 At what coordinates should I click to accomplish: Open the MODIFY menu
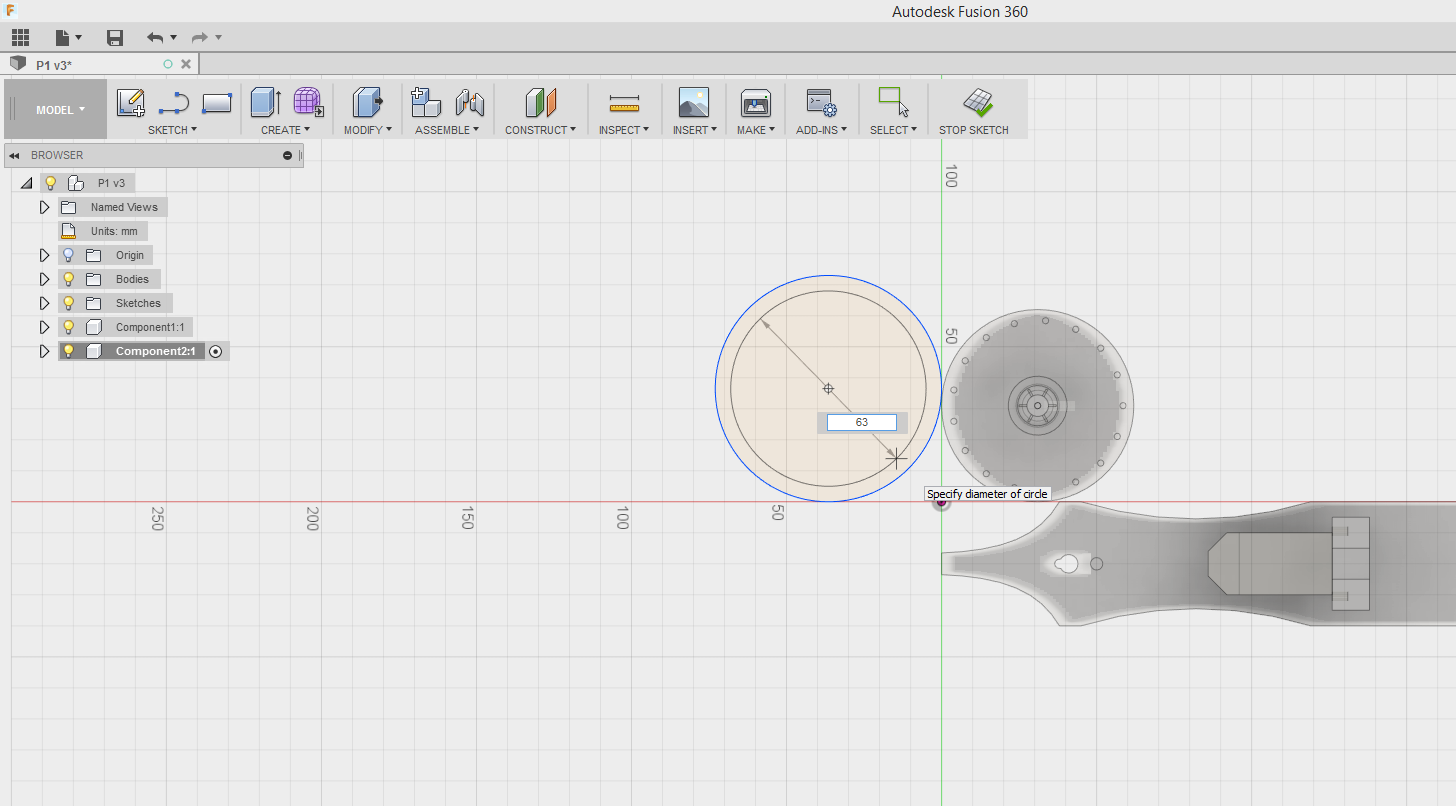pyautogui.click(x=368, y=130)
